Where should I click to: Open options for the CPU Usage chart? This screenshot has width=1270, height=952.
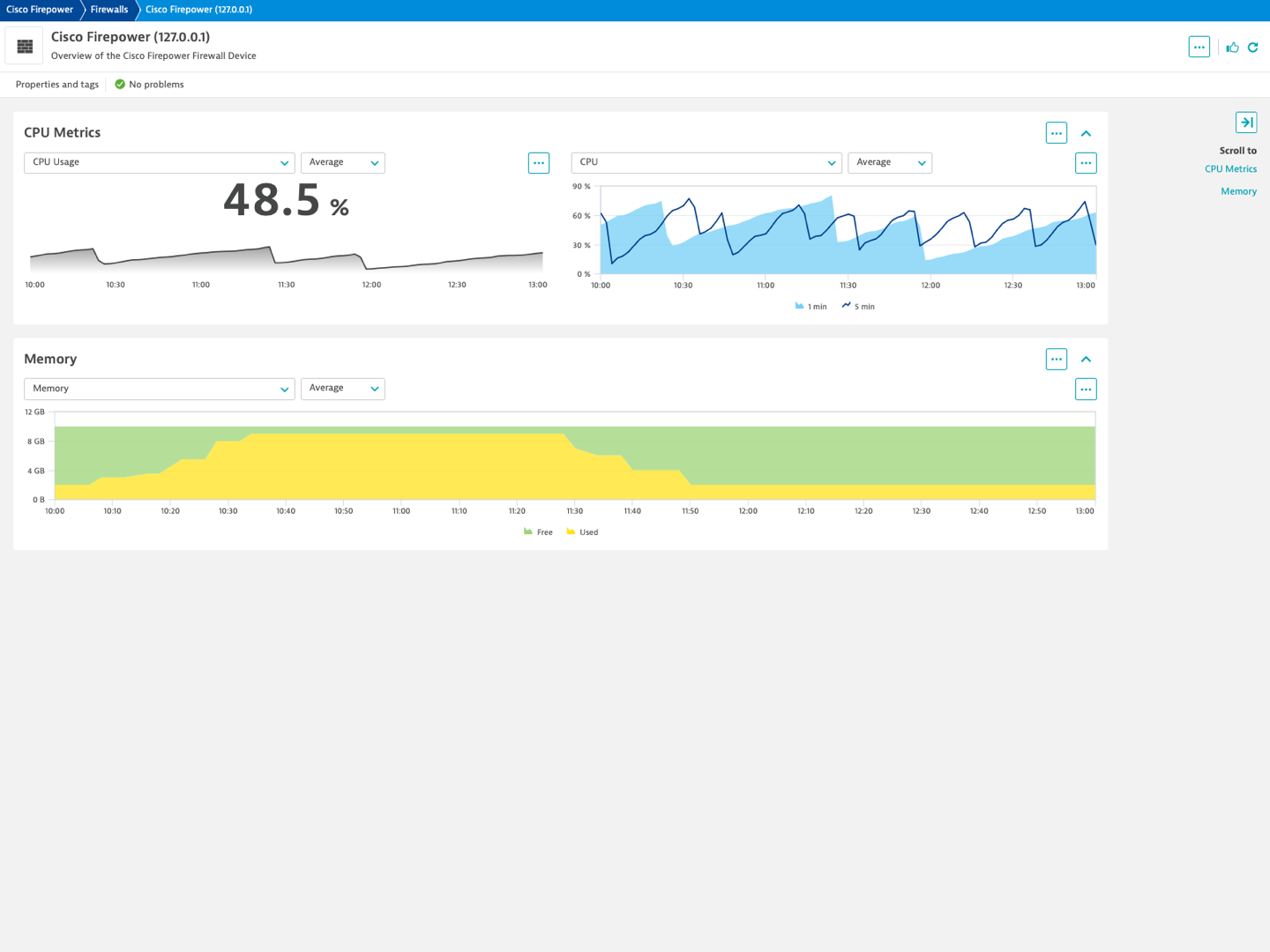click(x=539, y=163)
